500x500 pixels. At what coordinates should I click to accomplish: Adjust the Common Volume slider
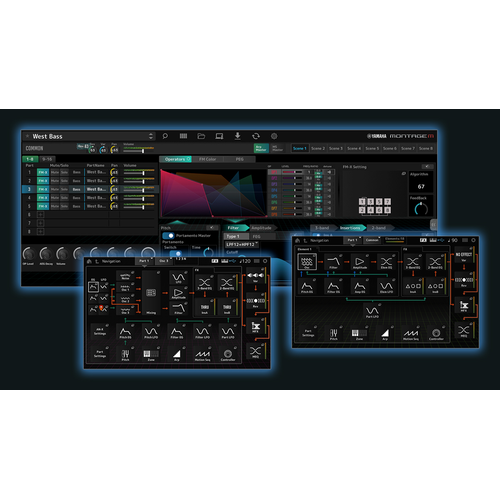139,150
